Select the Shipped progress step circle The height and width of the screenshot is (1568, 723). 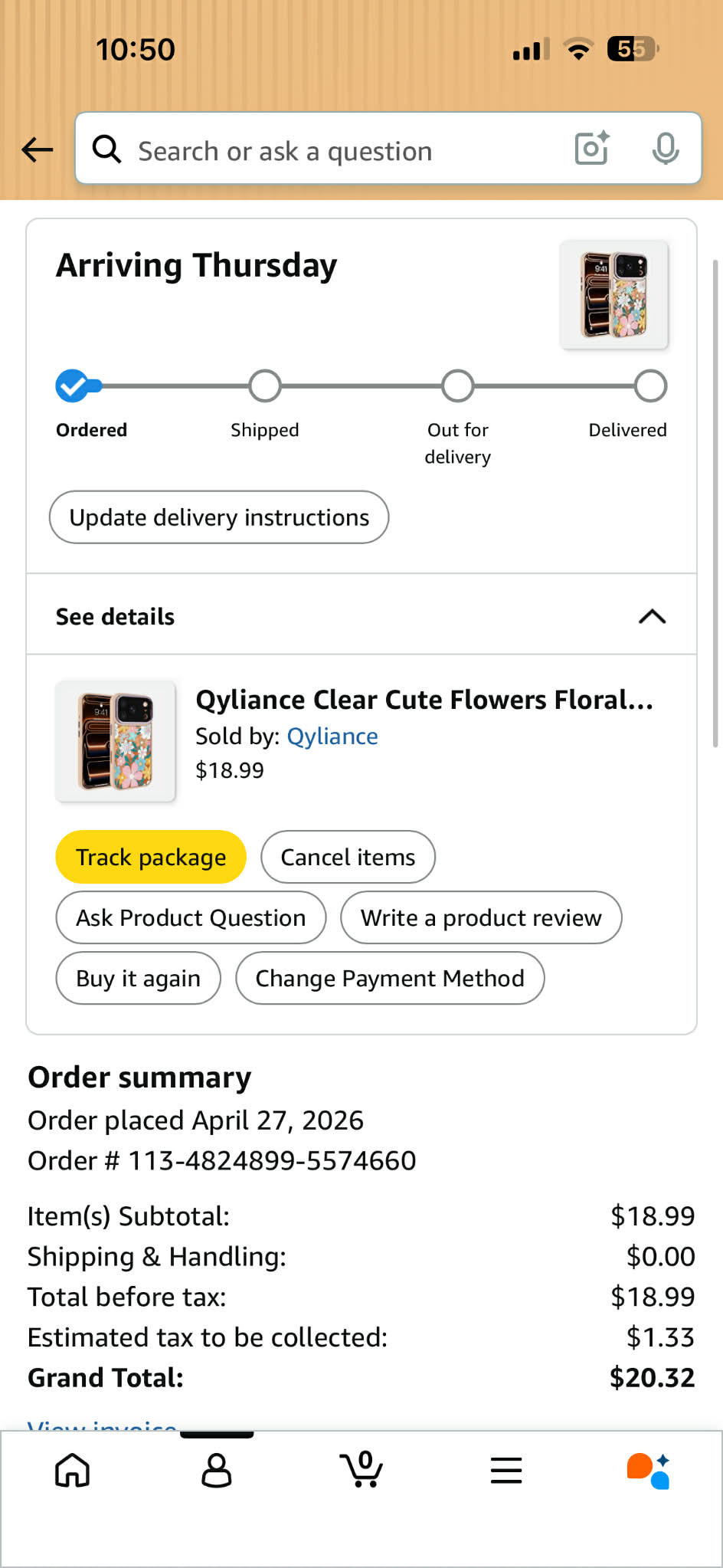pyautogui.click(x=265, y=385)
